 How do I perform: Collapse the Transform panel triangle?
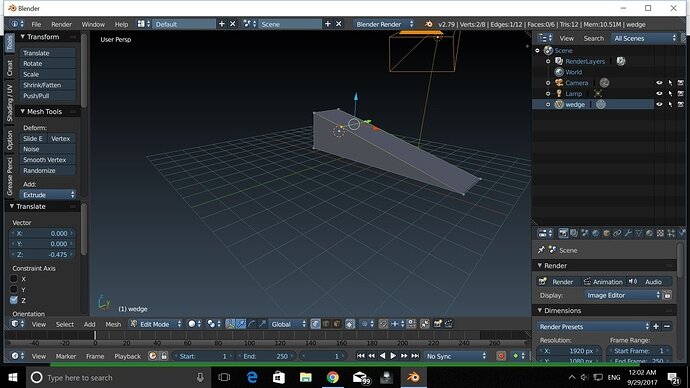(22, 37)
